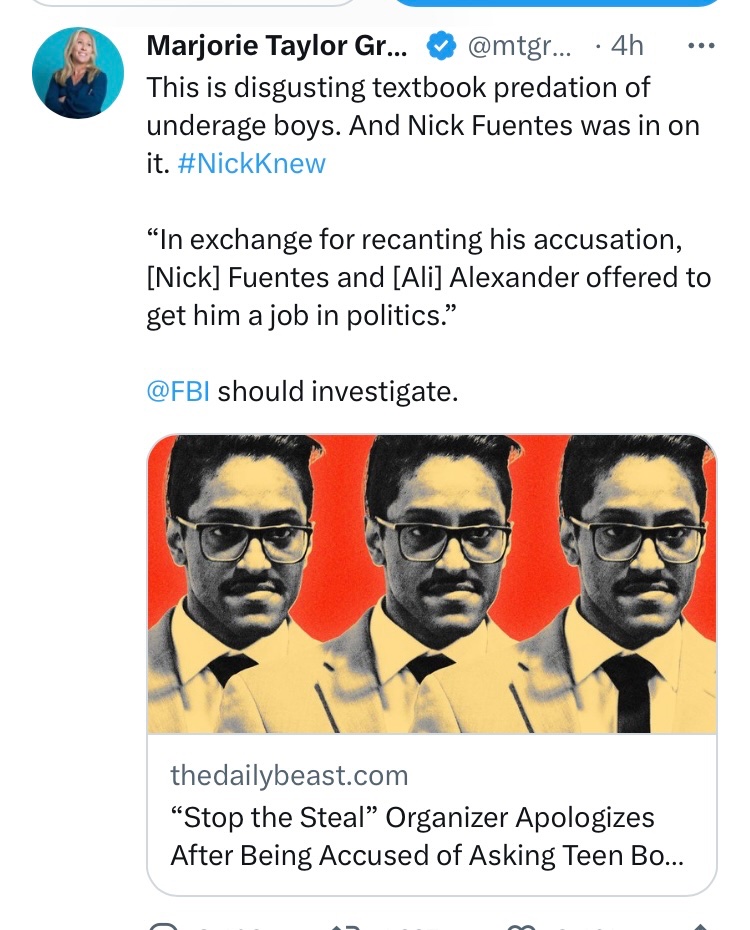Click the thedailybeast.com source domain

289,774
